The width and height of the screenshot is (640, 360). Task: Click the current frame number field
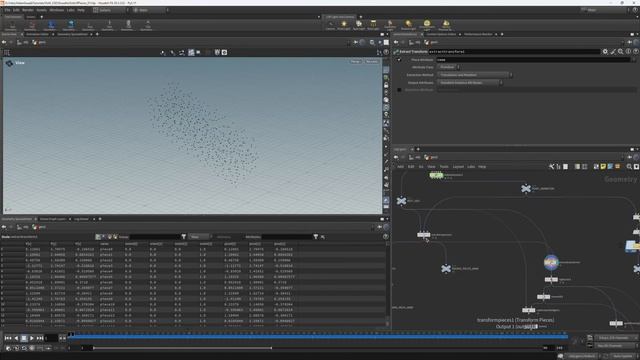click(51, 338)
